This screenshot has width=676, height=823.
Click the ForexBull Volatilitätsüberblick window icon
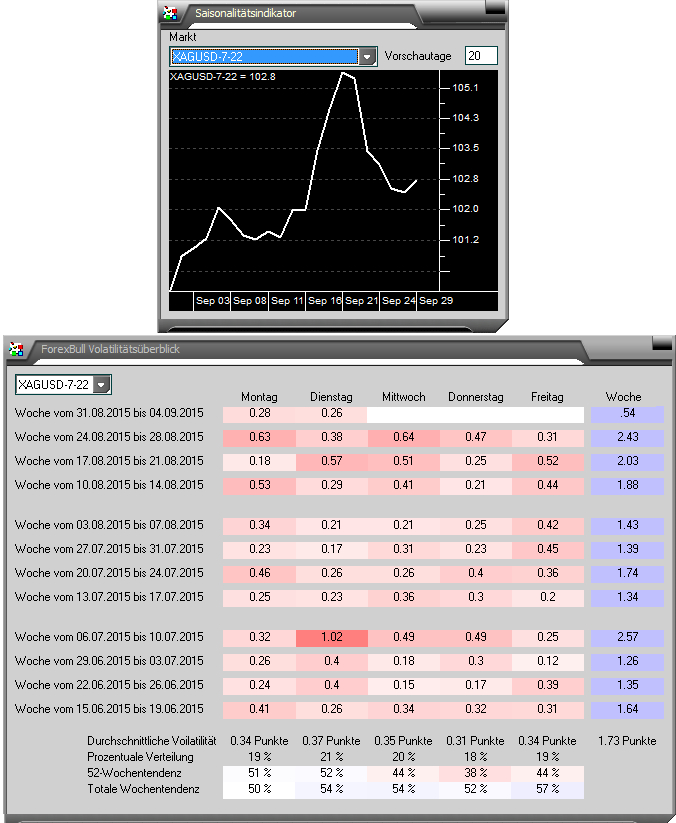17,349
